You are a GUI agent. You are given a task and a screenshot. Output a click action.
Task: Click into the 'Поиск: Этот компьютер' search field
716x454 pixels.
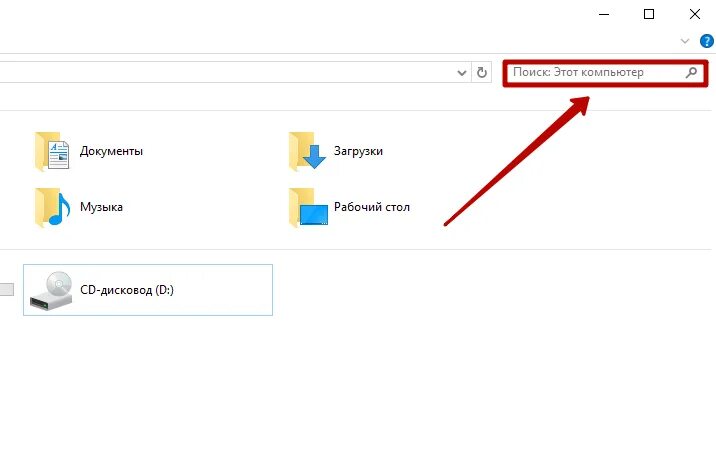605,72
